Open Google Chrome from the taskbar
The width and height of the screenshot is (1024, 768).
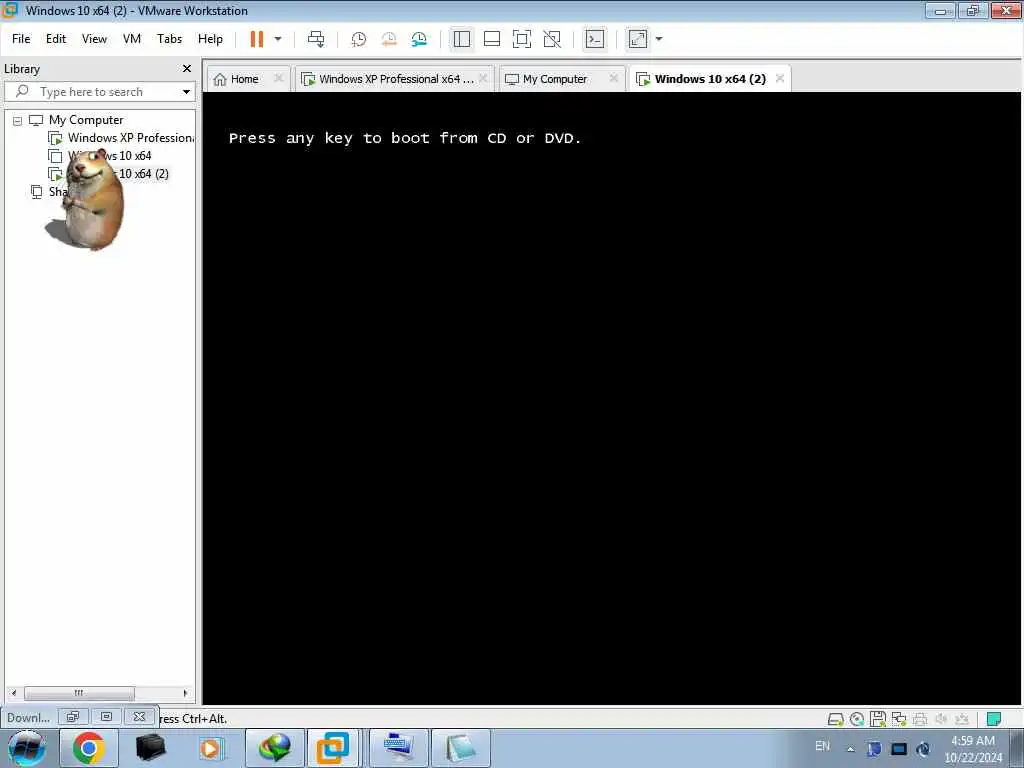pos(89,748)
